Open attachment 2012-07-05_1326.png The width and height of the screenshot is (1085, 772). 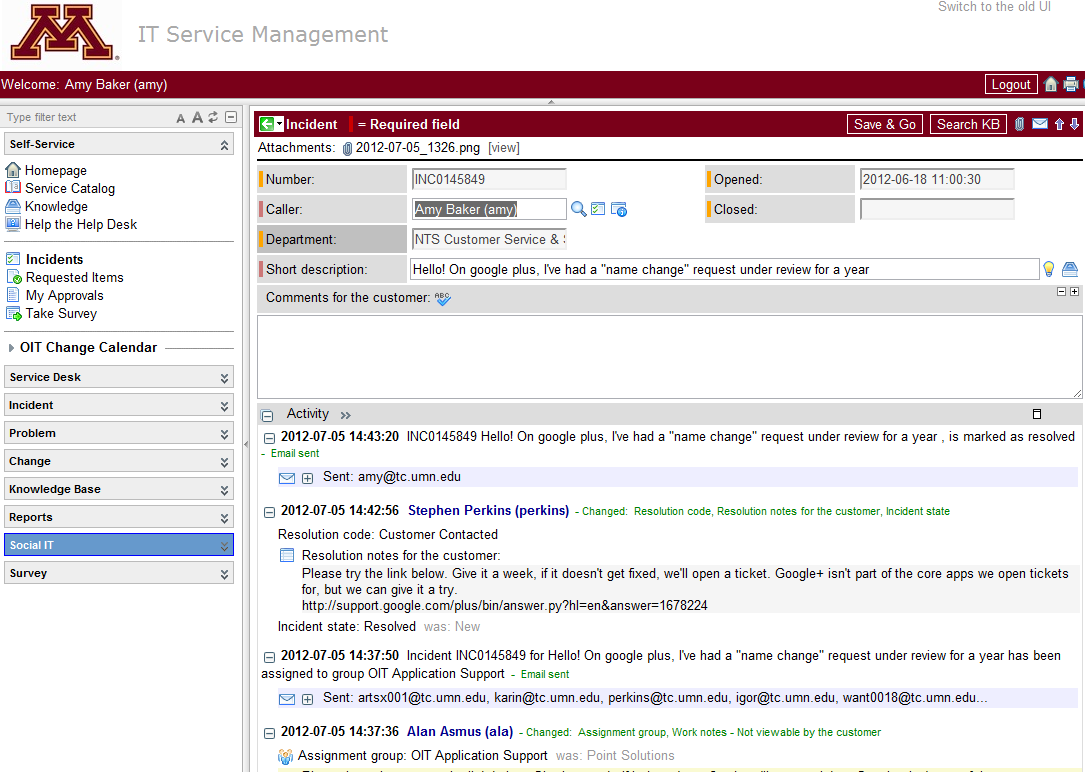click(417, 148)
